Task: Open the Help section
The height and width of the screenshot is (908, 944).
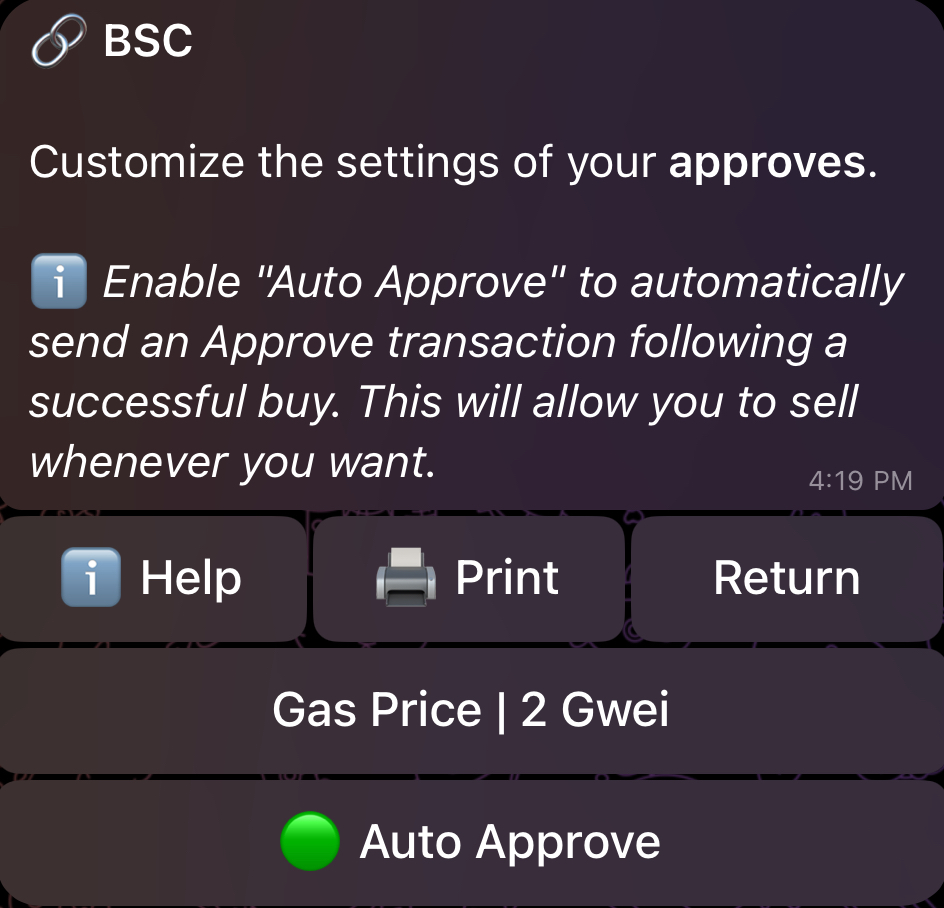Action: 150,578
